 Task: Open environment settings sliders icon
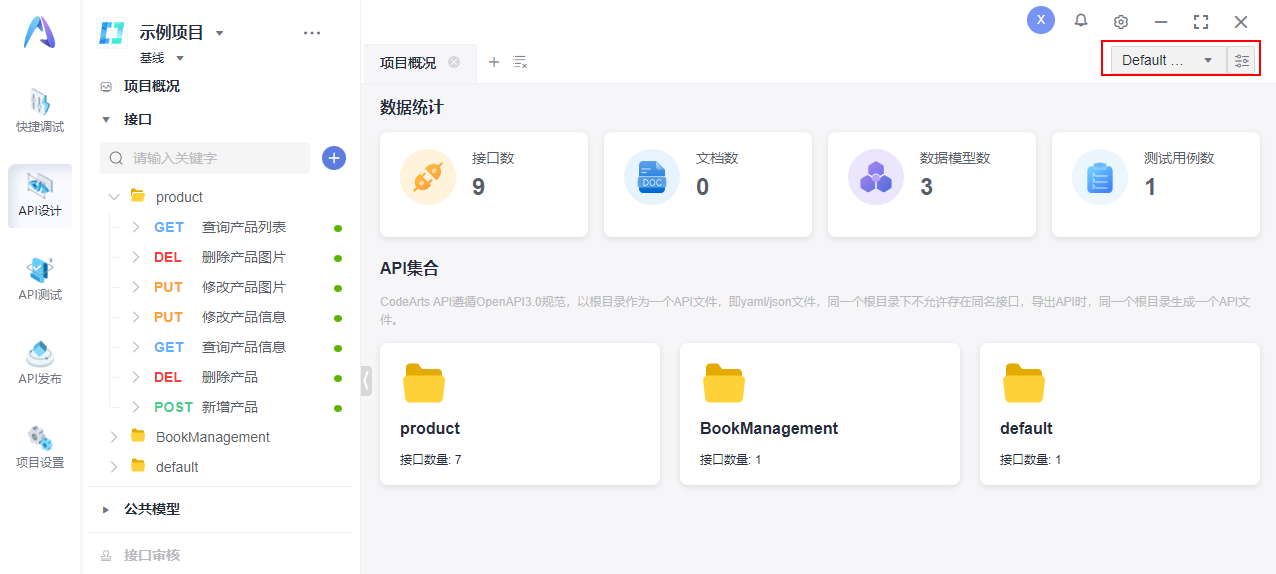tap(1242, 60)
